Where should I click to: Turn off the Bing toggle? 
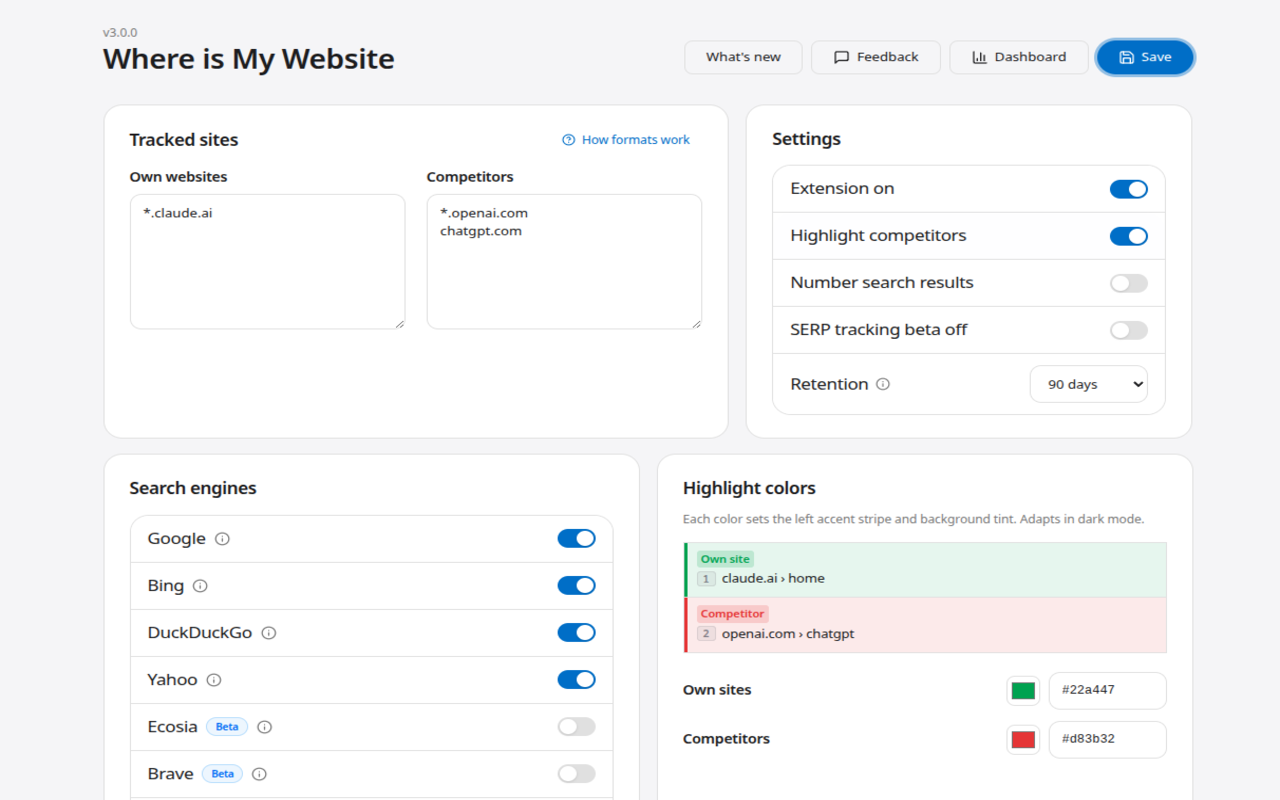pos(577,586)
